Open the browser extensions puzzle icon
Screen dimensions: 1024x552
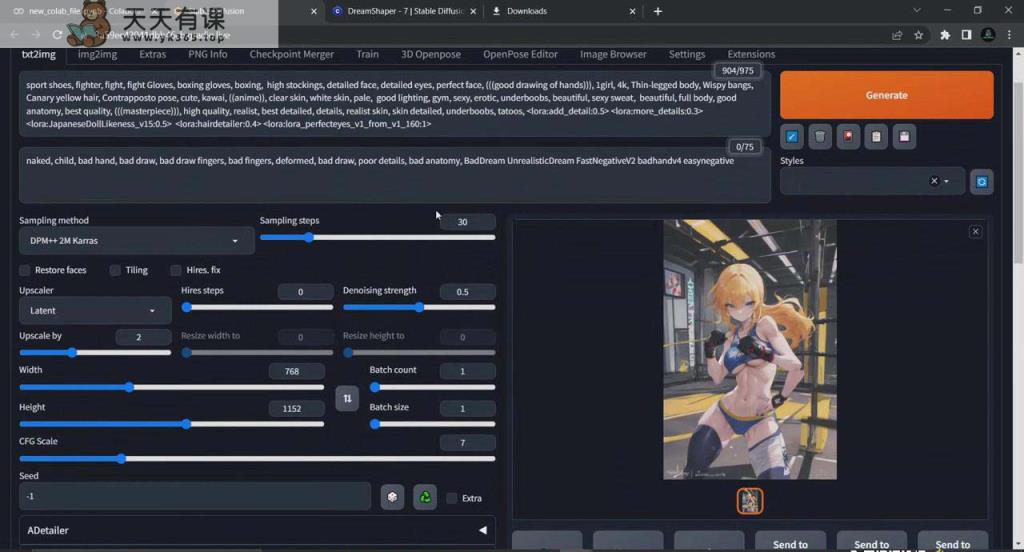click(x=944, y=35)
